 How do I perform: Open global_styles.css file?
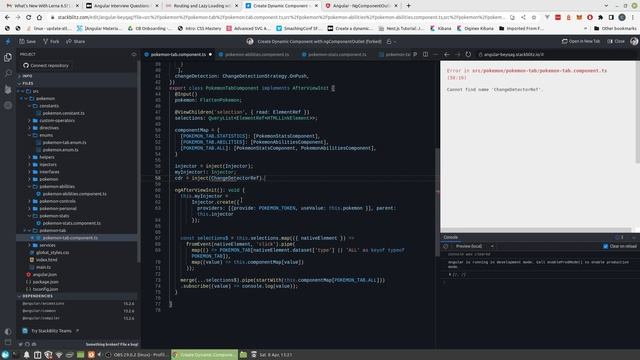point(49,252)
